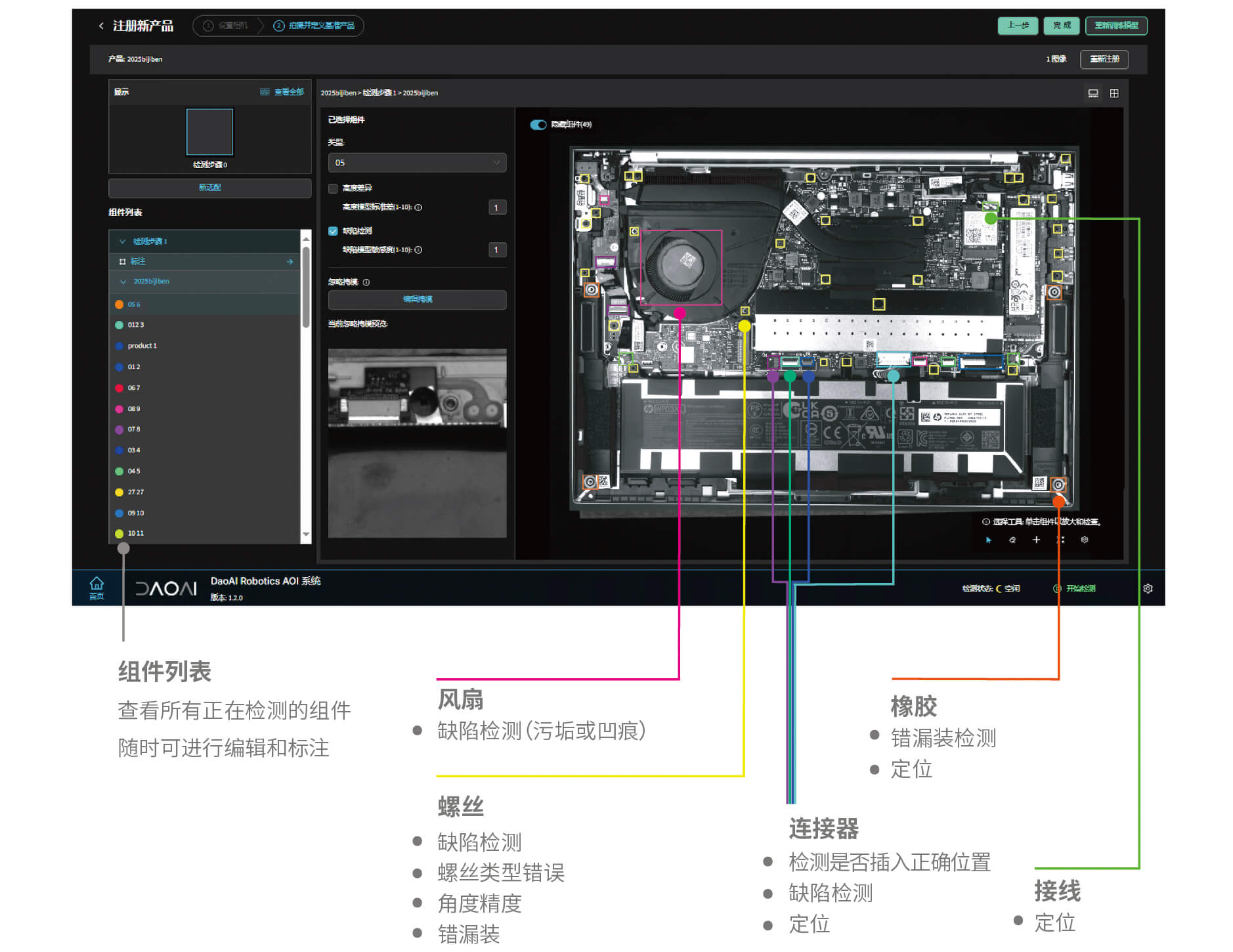This screenshot has width=1233, height=952.
Task: Toggle the 隐藏组件(49) switch
Action: pos(538,125)
